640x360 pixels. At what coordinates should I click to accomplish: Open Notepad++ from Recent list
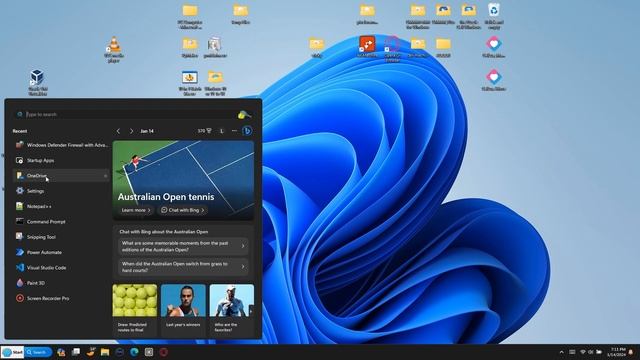pos(61,207)
